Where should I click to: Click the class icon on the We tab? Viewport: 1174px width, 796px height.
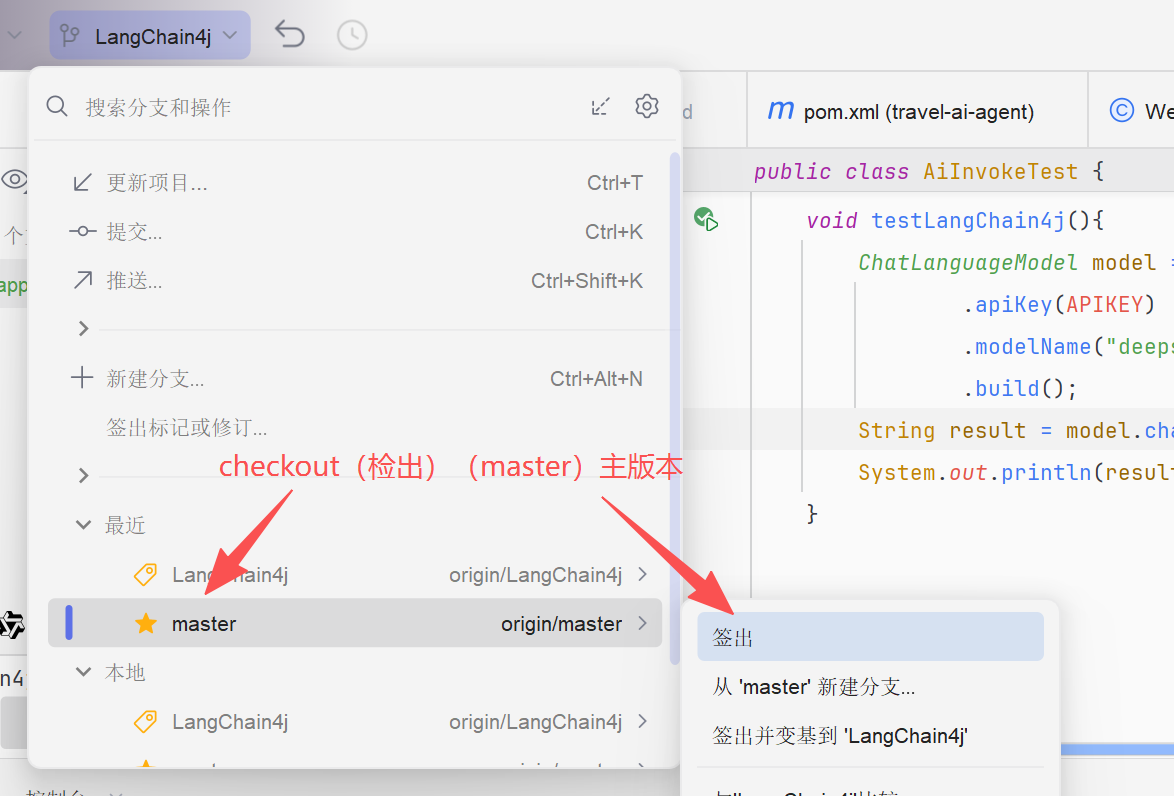(x=1122, y=110)
